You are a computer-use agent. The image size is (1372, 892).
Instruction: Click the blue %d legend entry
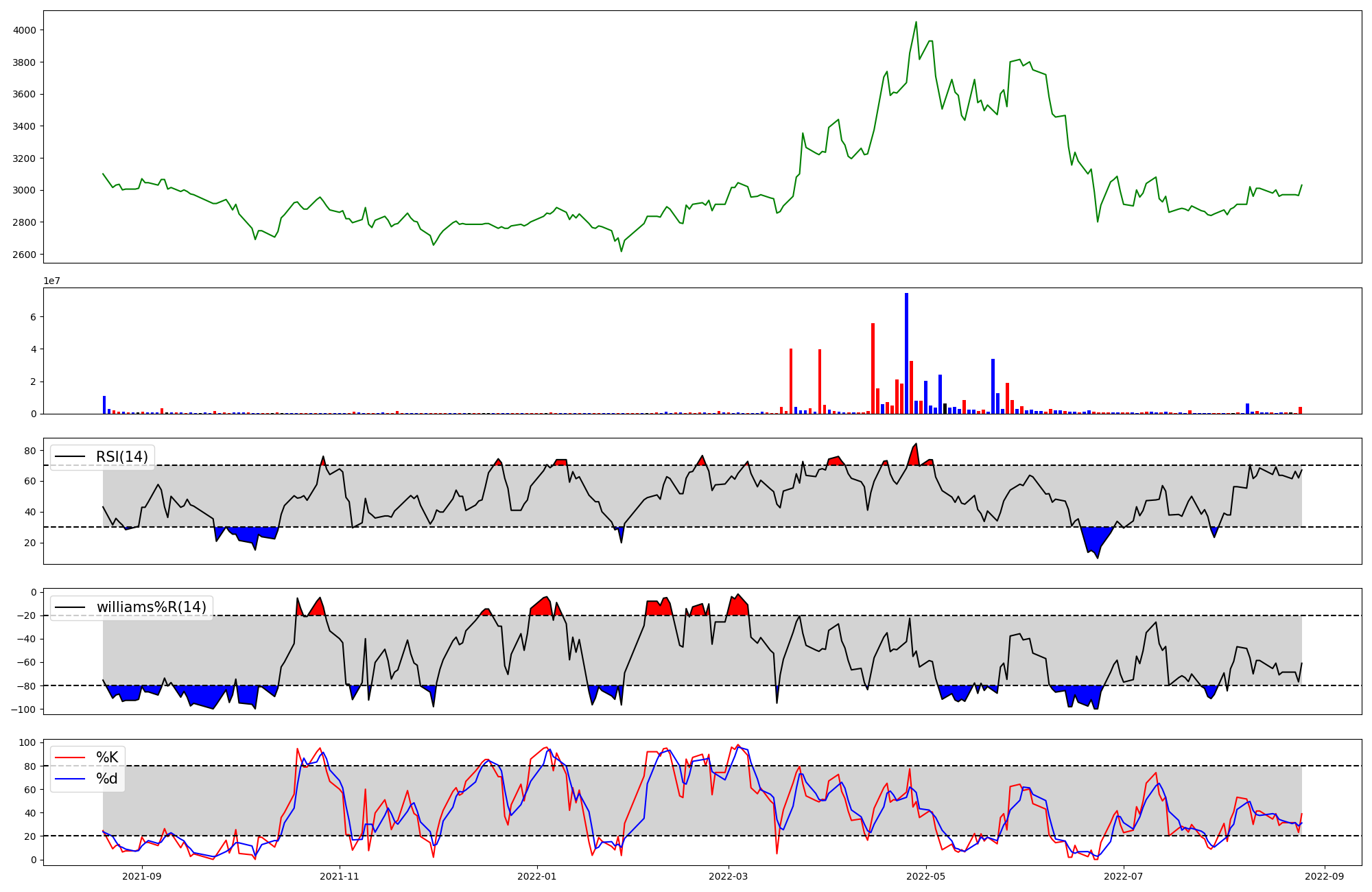[x=106, y=779]
